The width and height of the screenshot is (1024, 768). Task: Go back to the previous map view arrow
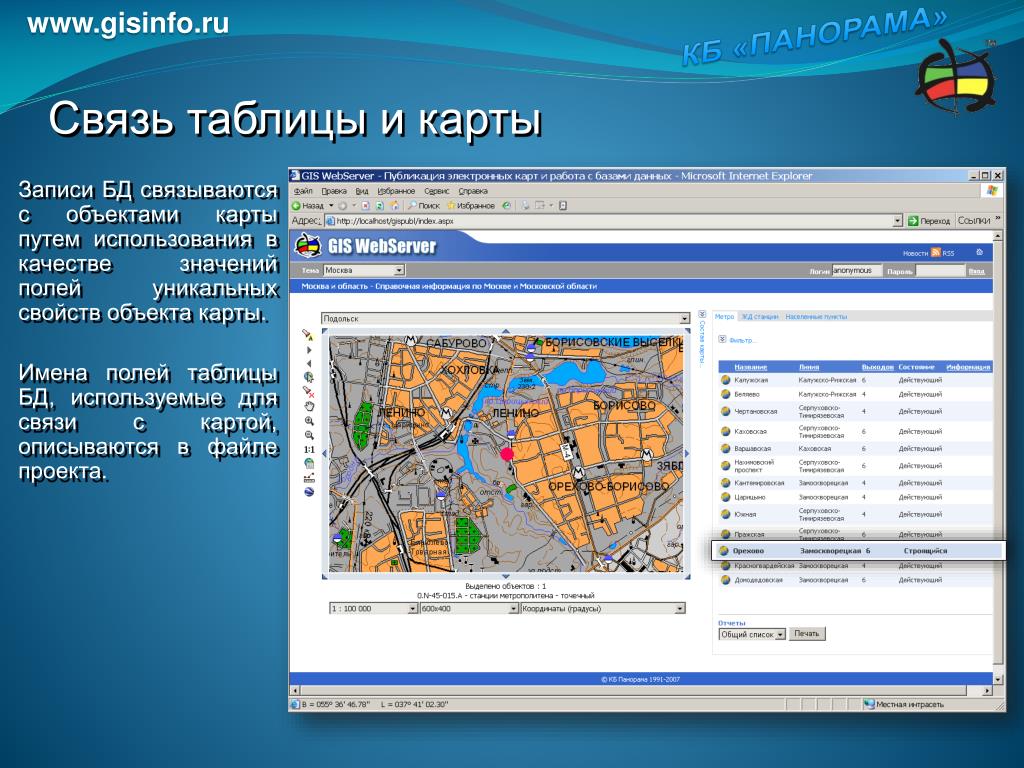pos(309,364)
